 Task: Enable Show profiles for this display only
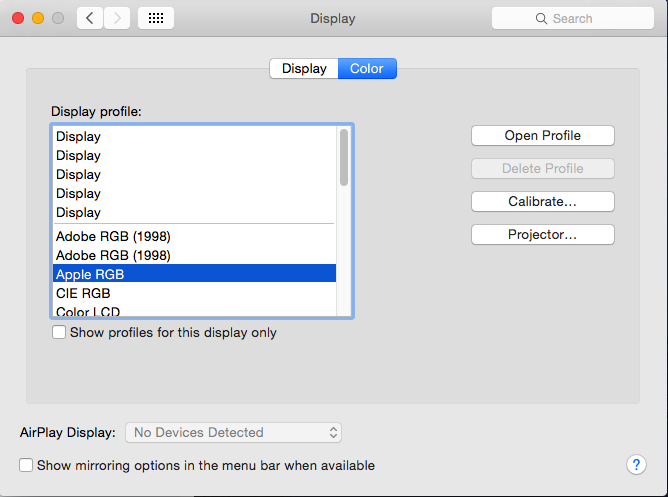tap(59, 332)
